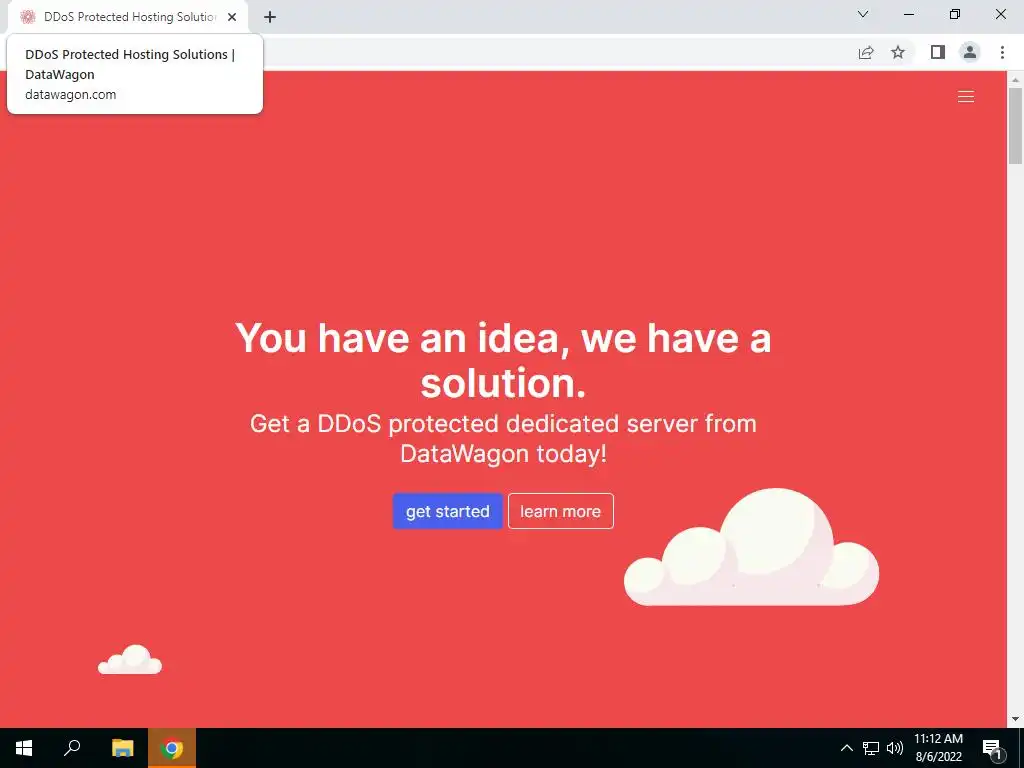Bookmark this page with the star icon
Viewport: 1024px width, 768px height.
tap(898, 52)
